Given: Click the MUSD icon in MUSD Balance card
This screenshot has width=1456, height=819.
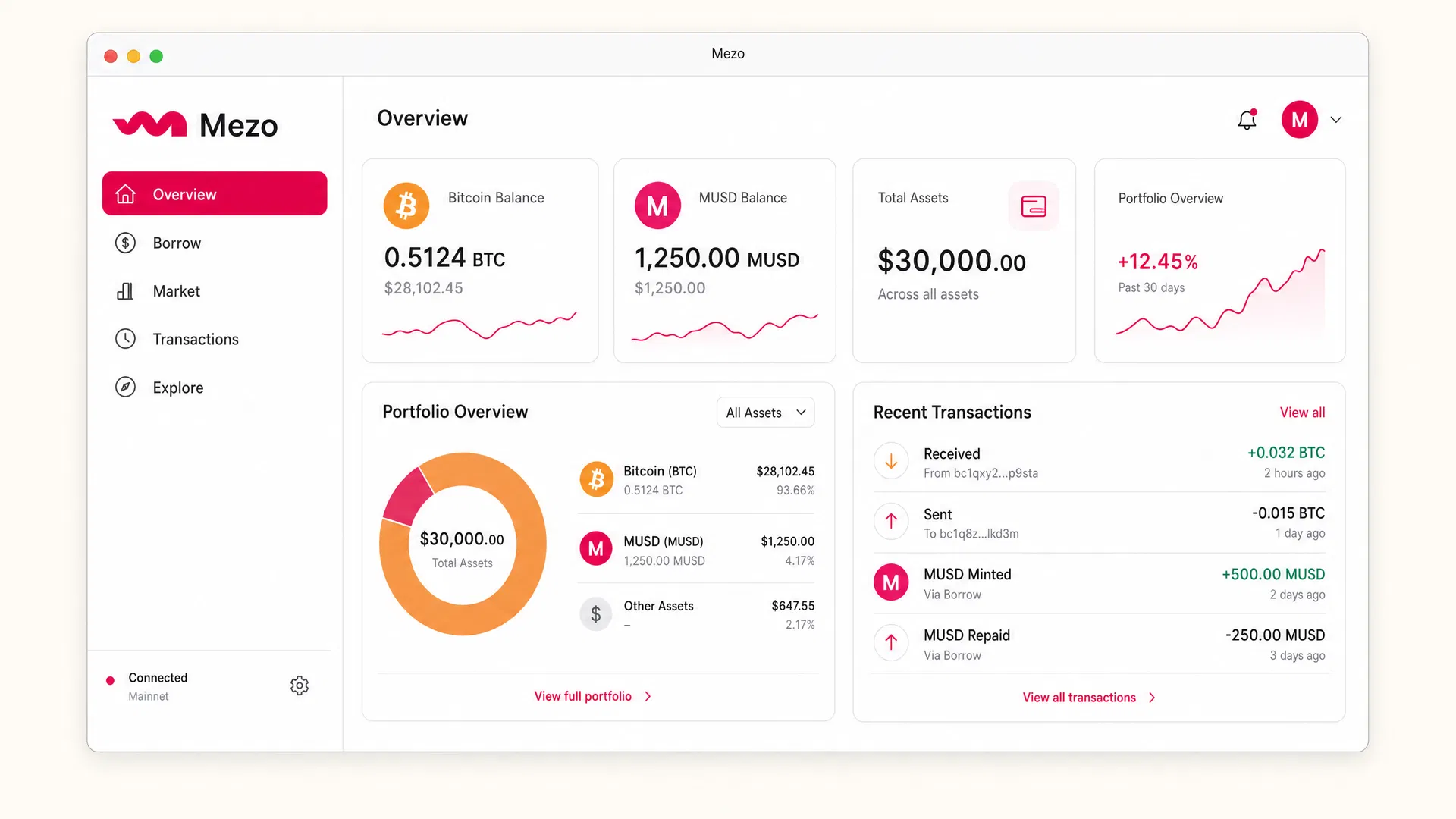Looking at the screenshot, I should pos(657,206).
